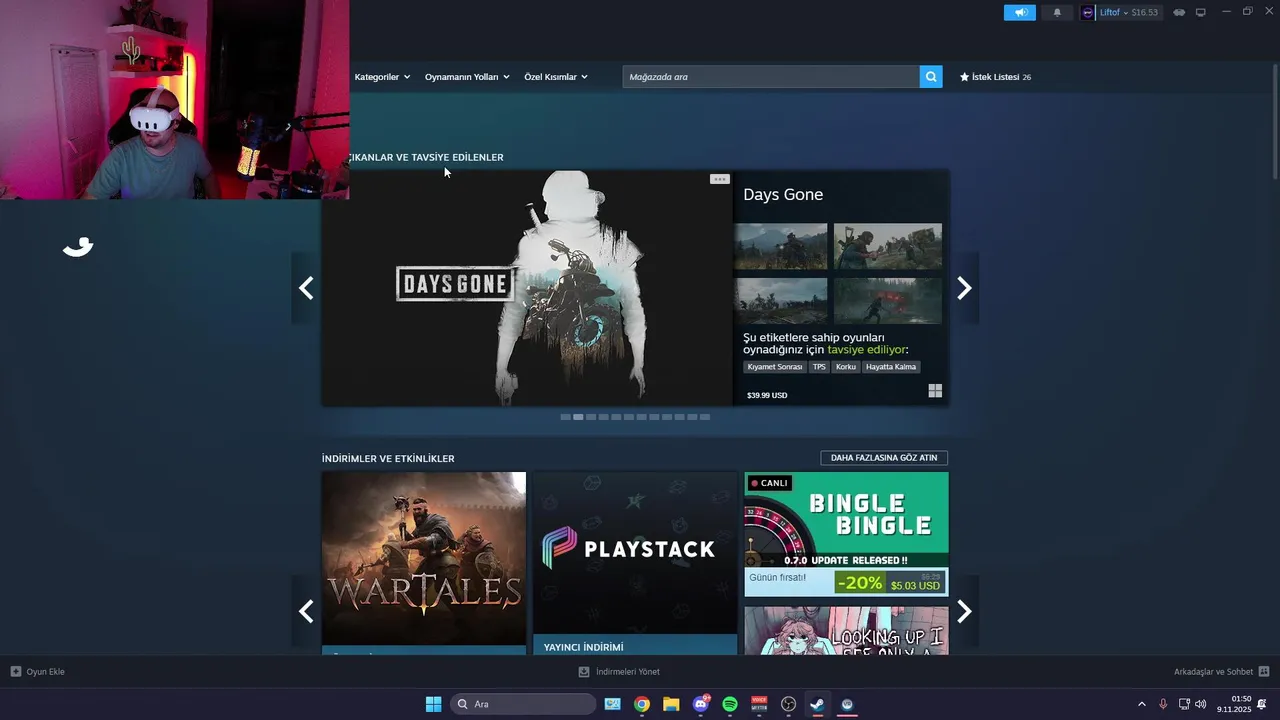Enter Big Picture mode via the monitor icon
Viewport: 1280px width, 720px height.
click(1201, 12)
